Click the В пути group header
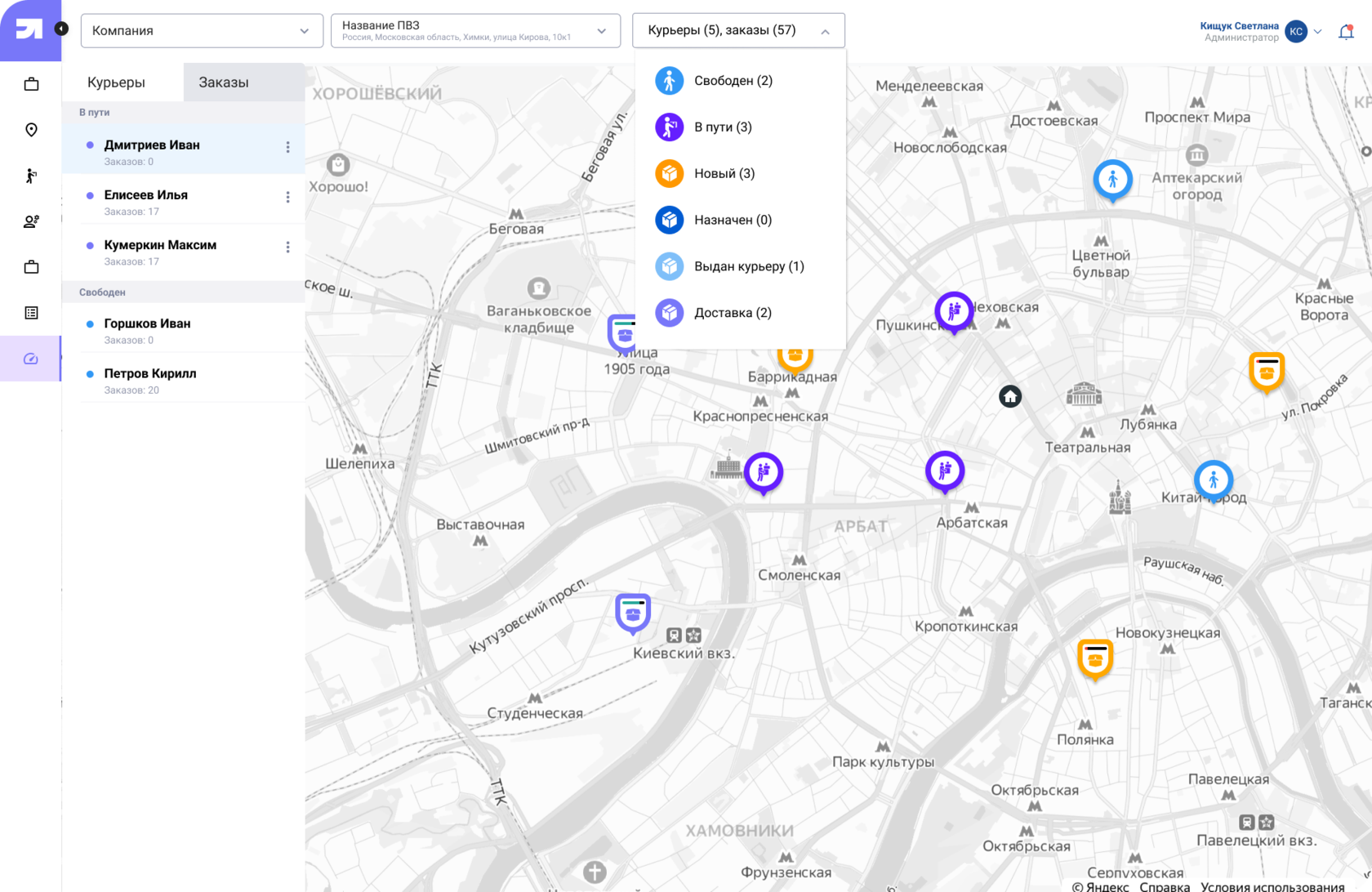 pos(184,113)
